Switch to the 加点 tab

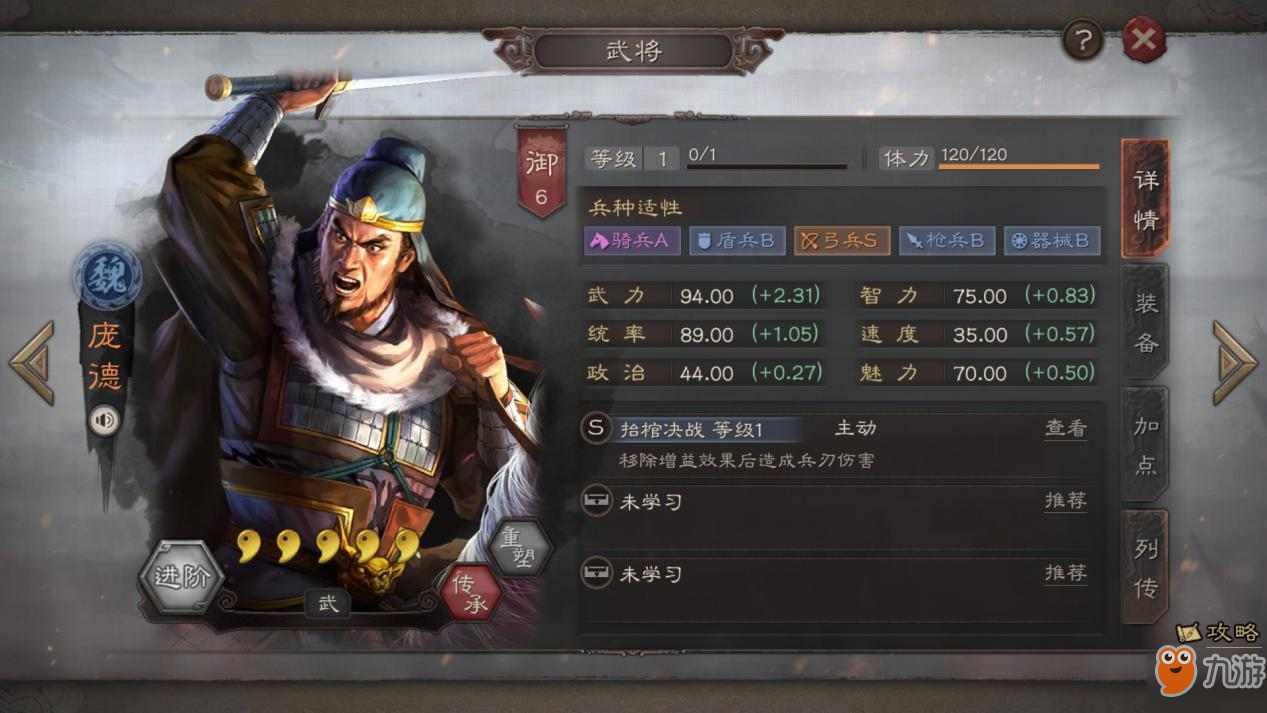pos(1145,445)
